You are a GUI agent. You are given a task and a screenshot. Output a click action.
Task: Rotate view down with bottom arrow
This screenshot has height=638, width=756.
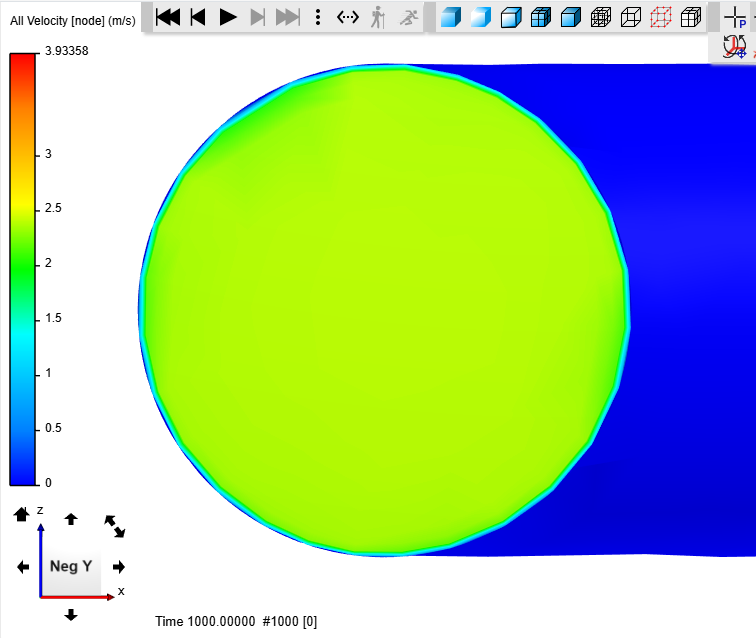click(x=71, y=614)
